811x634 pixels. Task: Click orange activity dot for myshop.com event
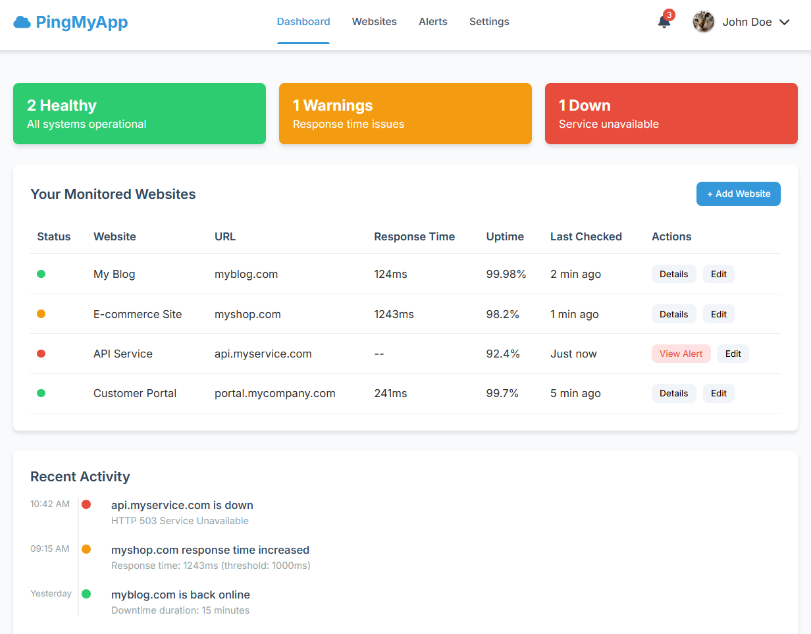coord(86,549)
